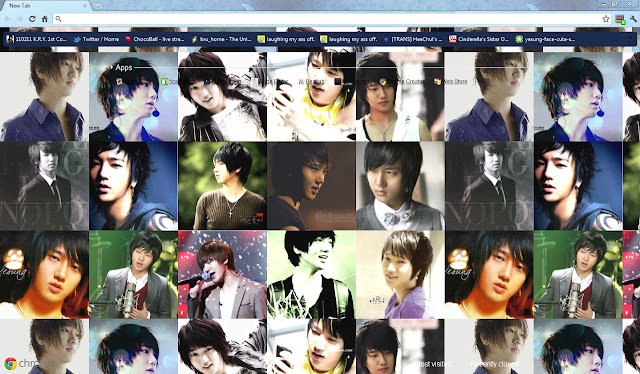Viewport: 640px width, 374px height.
Task: Reload the current page
Action: [32, 19]
